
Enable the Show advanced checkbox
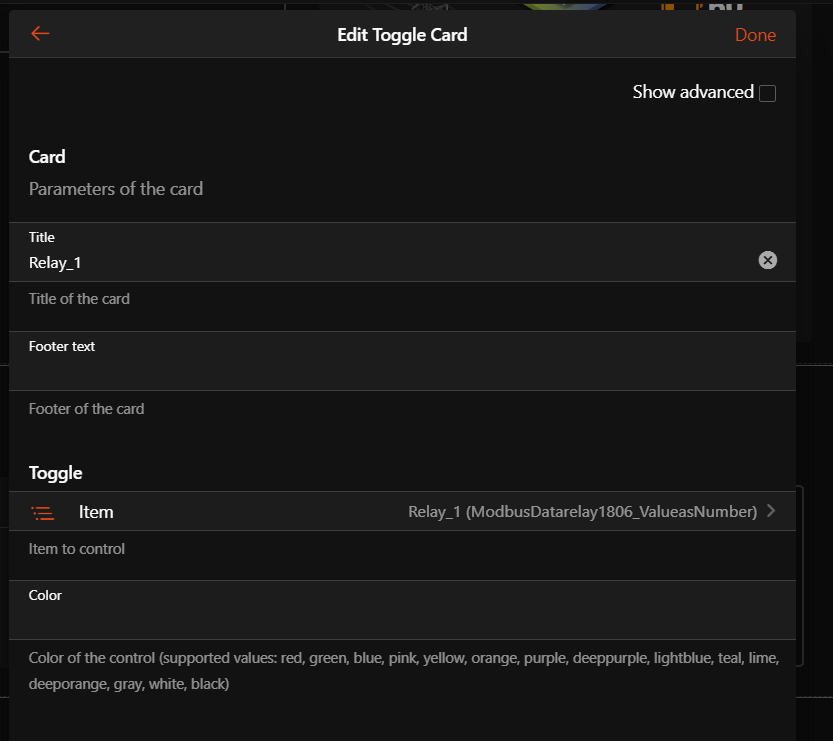[767, 93]
